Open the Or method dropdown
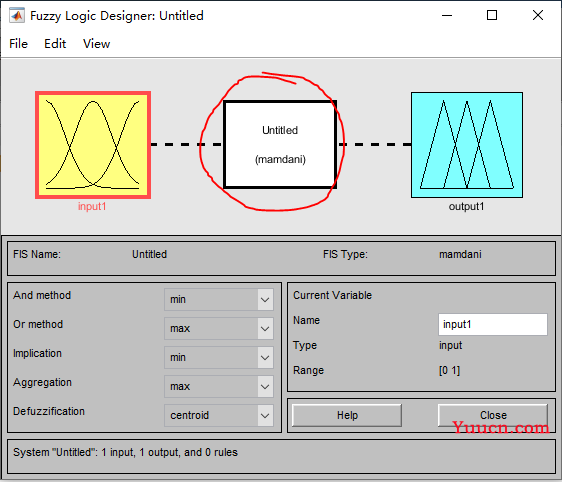This screenshot has width=562, height=482. tap(219, 328)
